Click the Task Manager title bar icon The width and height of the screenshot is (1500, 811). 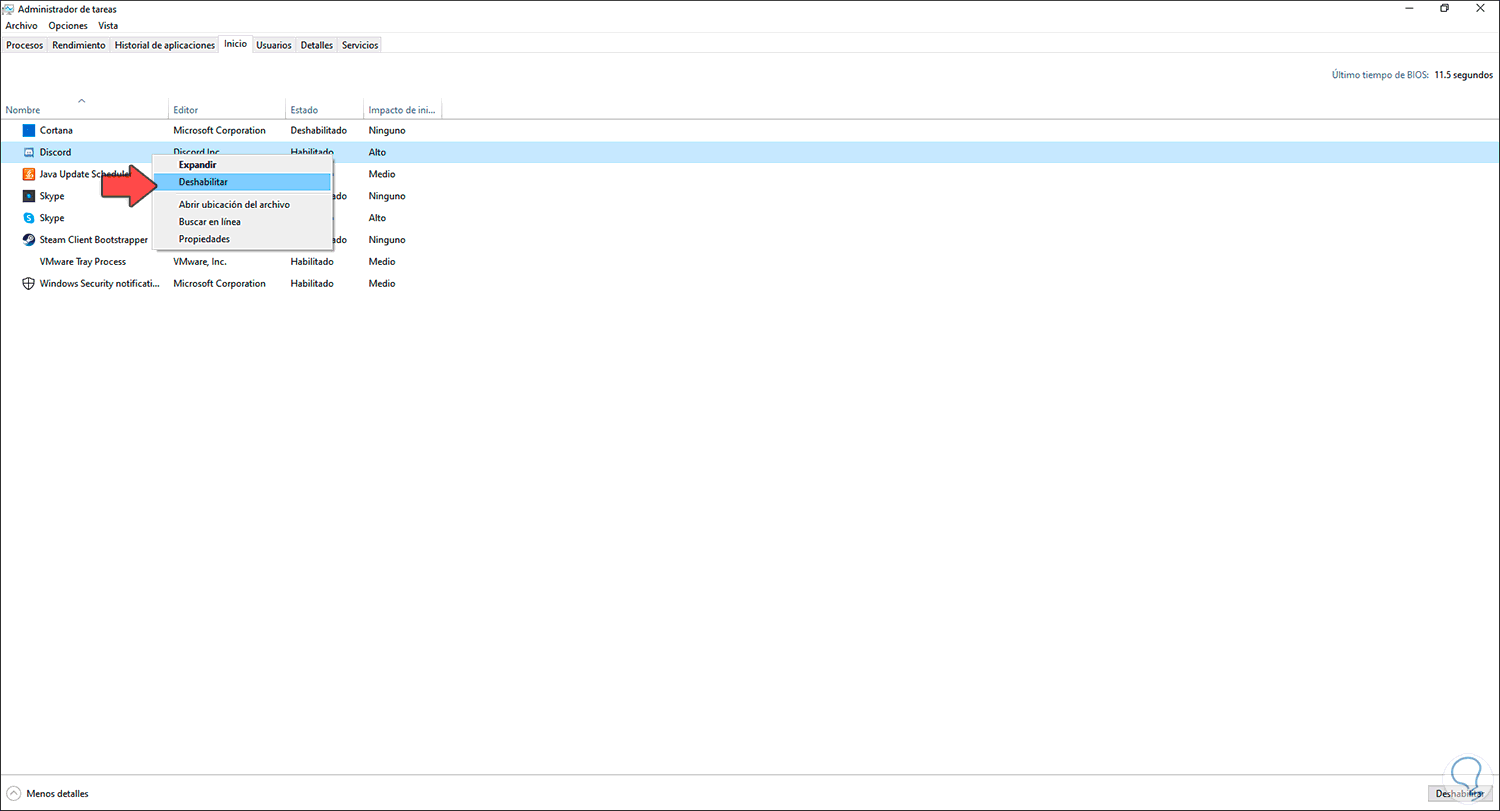coord(9,9)
